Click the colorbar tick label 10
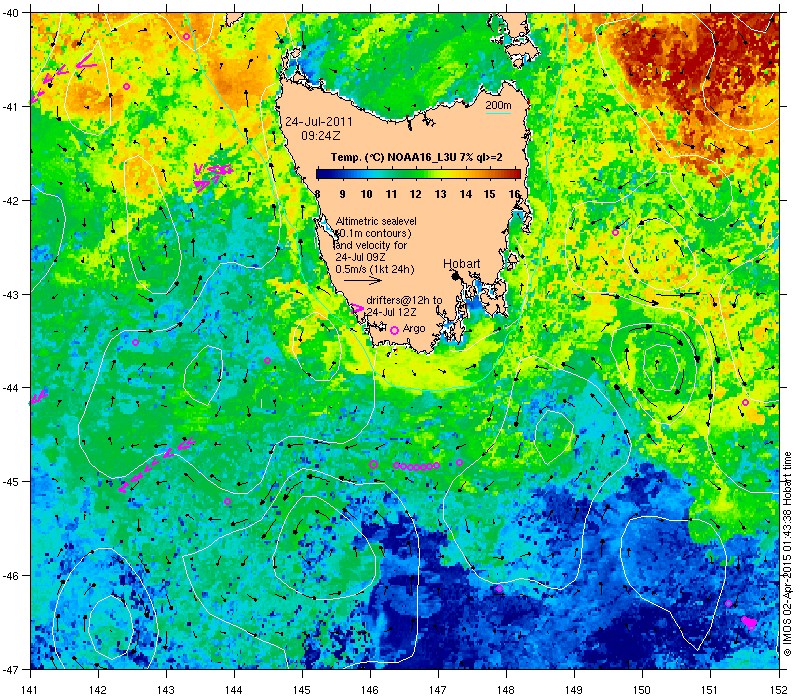The width and height of the screenshot is (800, 700). pos(366,194)
